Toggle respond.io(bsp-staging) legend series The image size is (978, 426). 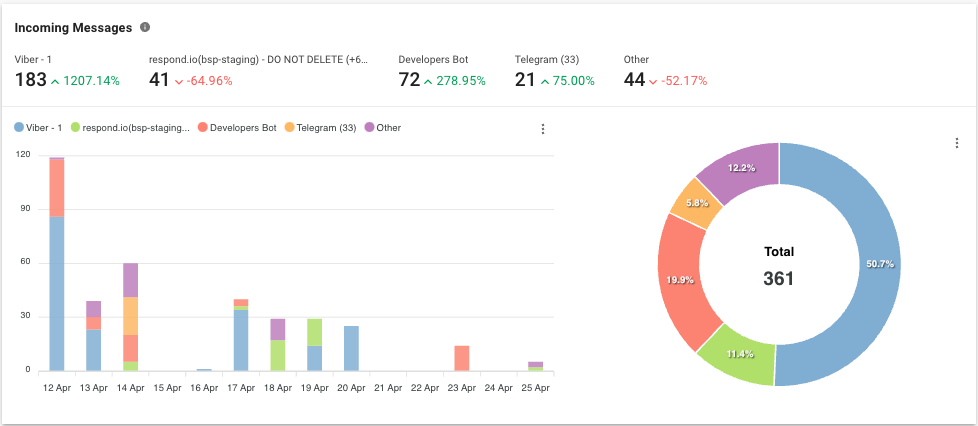130,128
